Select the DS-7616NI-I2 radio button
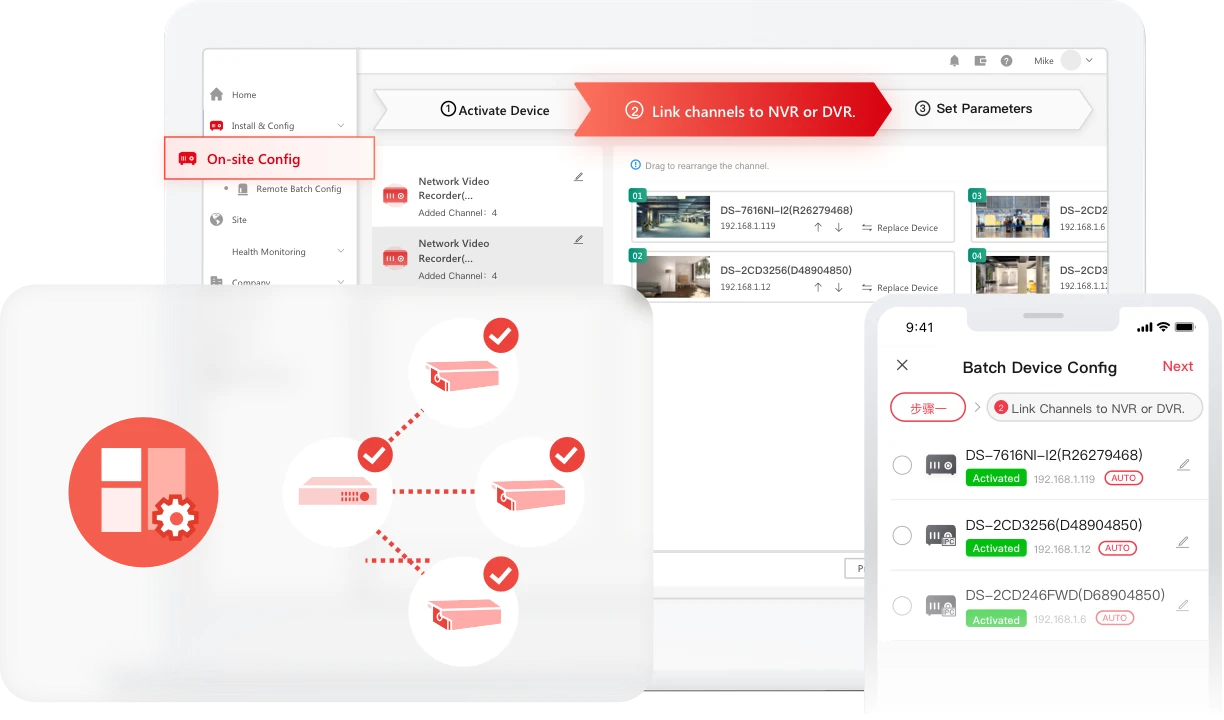The width and height of the screenshot is (1224, 720). (x=902, y=465)
